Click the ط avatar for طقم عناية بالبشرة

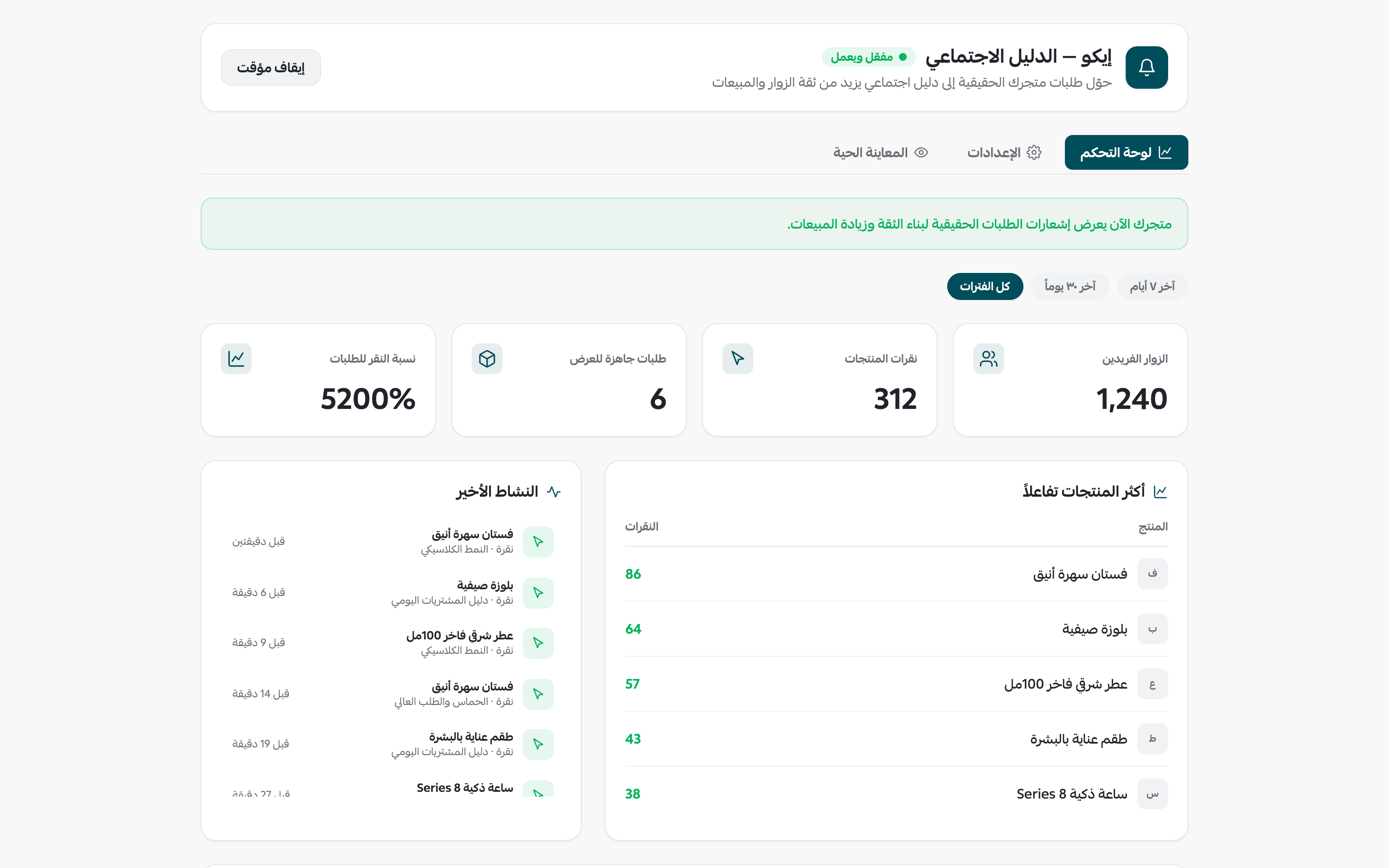[x=1152, y=739]
